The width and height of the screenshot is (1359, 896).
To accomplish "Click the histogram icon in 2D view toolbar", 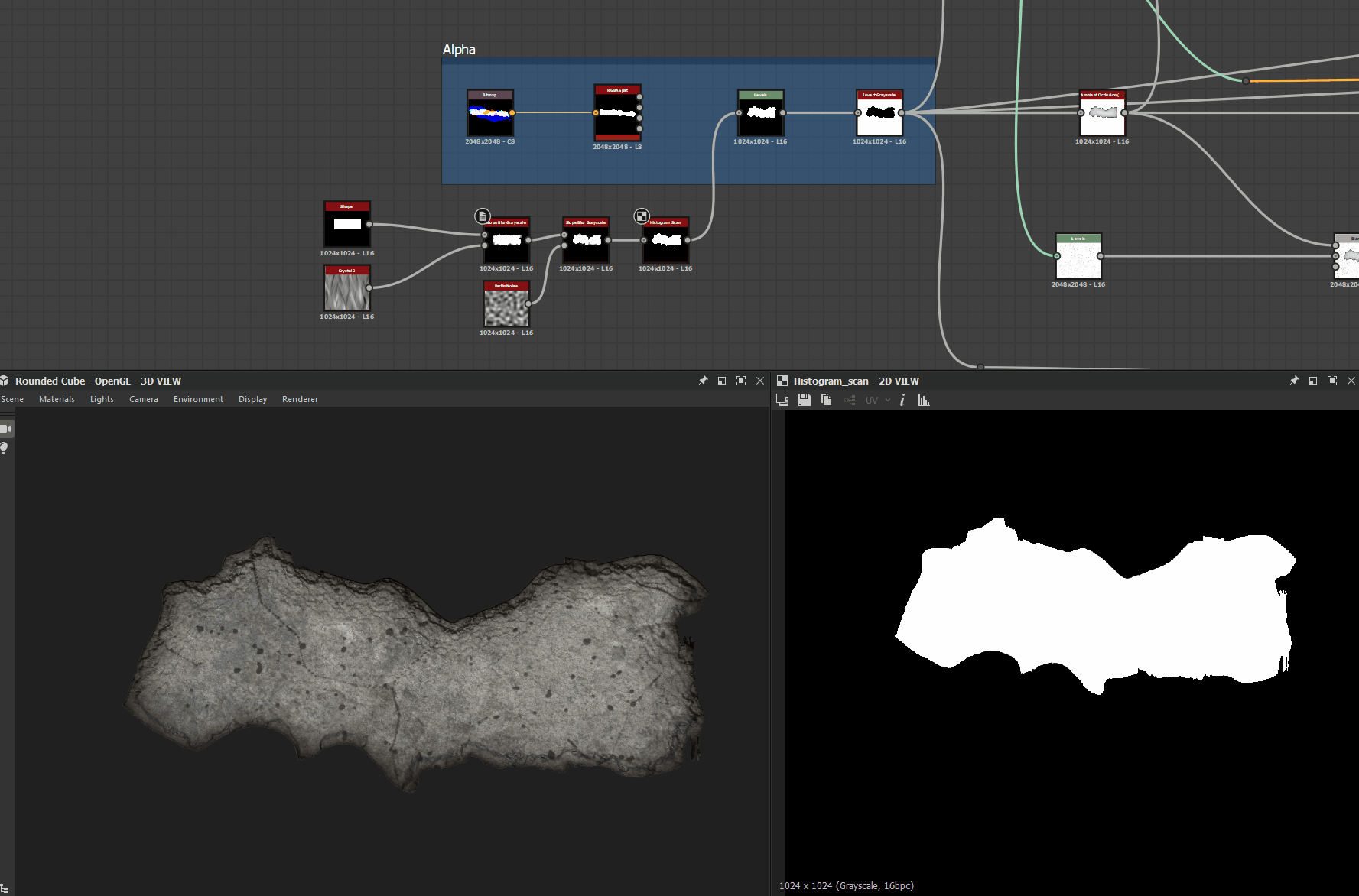I will point(924,400).
